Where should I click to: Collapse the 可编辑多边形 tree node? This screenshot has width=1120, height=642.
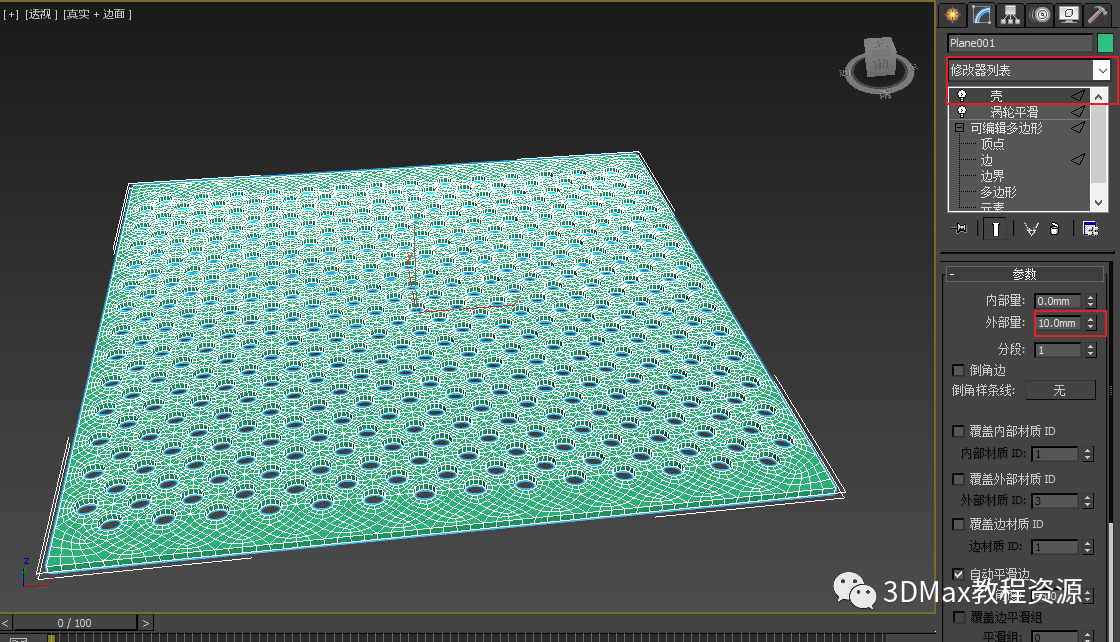coord(959,128)
